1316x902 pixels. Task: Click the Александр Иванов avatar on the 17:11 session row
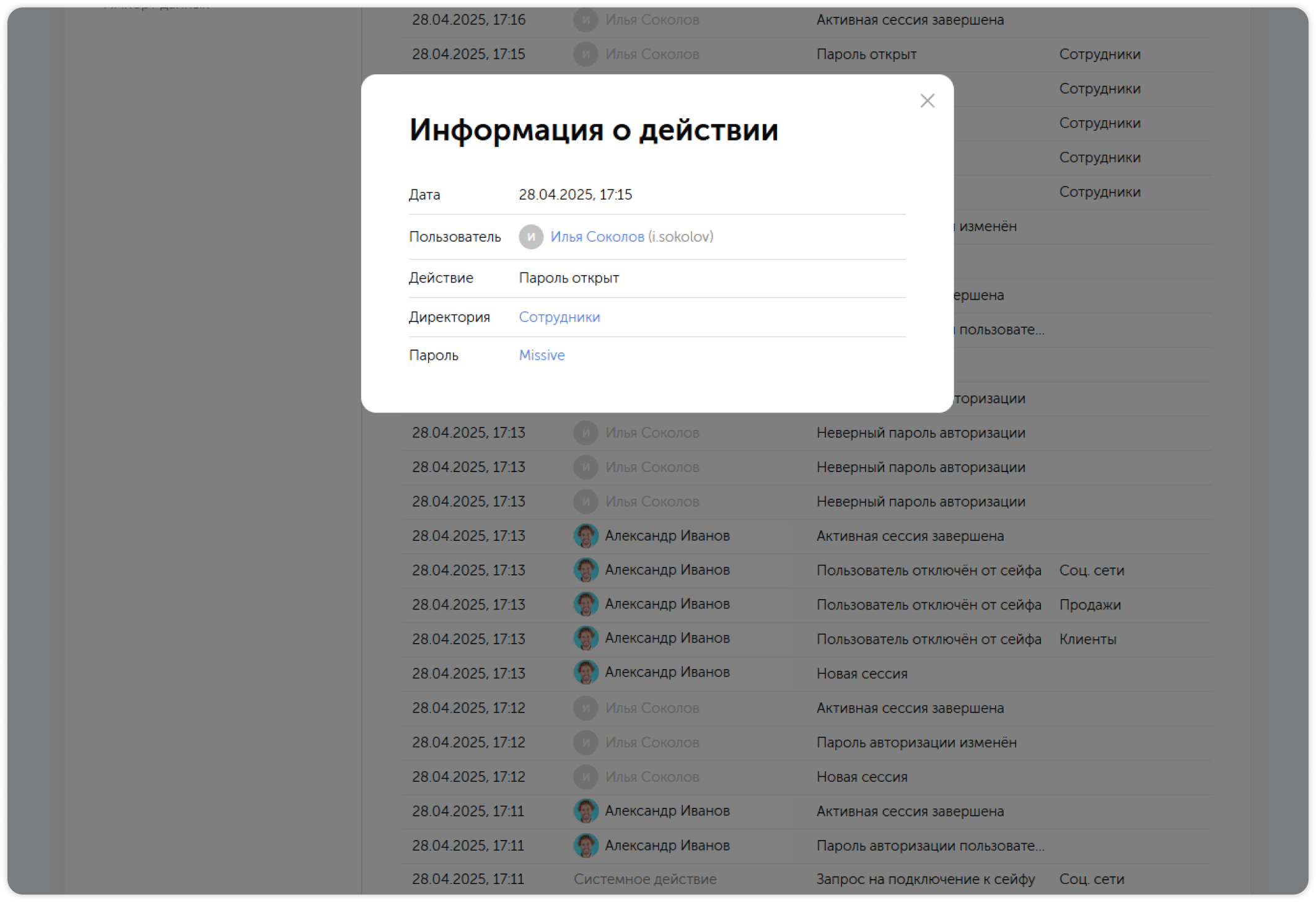pyautogui.click(x=585, y=811)
